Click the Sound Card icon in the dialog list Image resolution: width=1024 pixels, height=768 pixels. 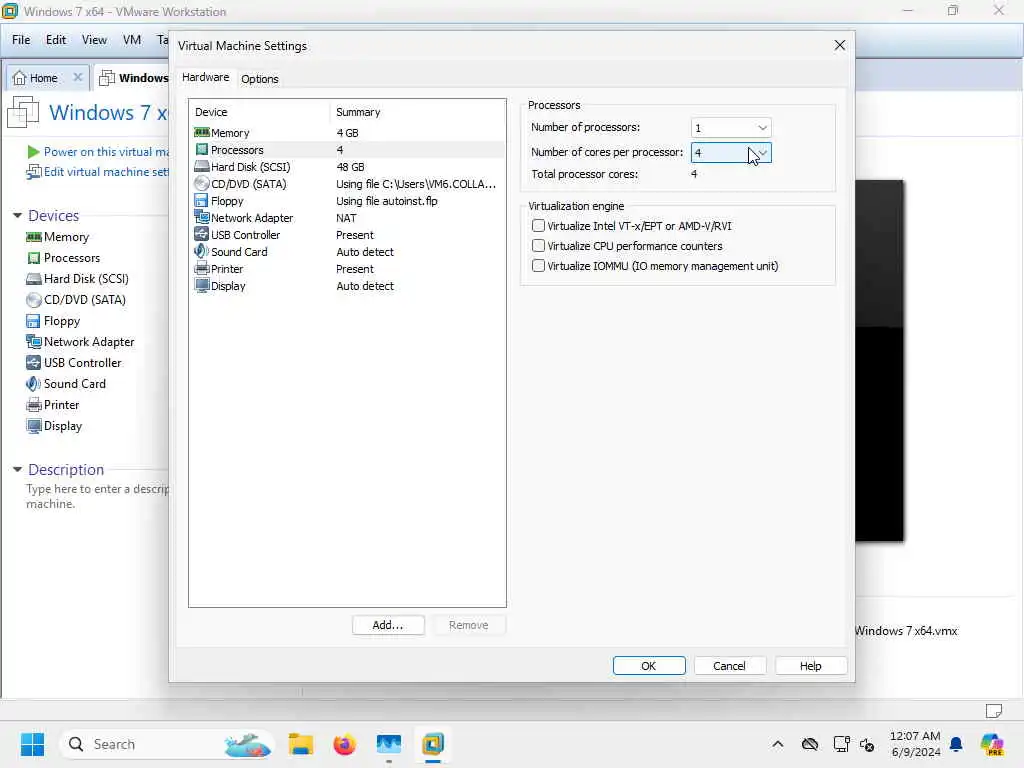[202, 251]
